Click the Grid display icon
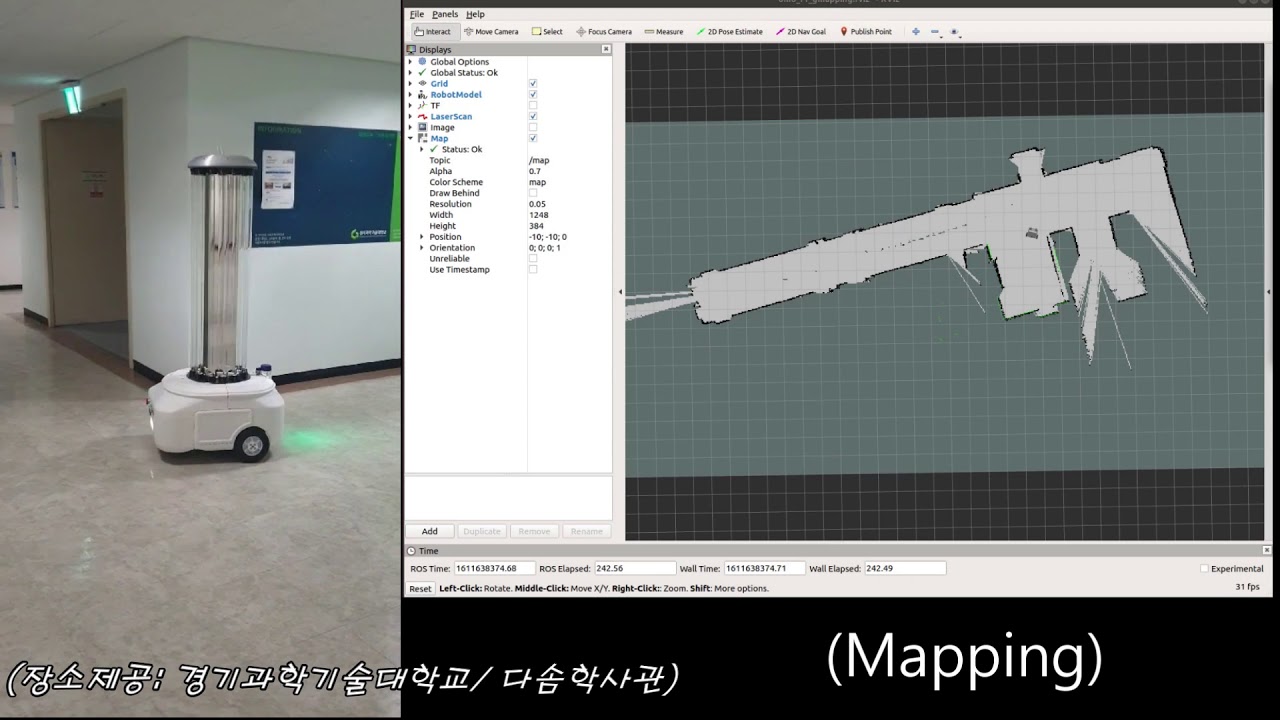 422,84
